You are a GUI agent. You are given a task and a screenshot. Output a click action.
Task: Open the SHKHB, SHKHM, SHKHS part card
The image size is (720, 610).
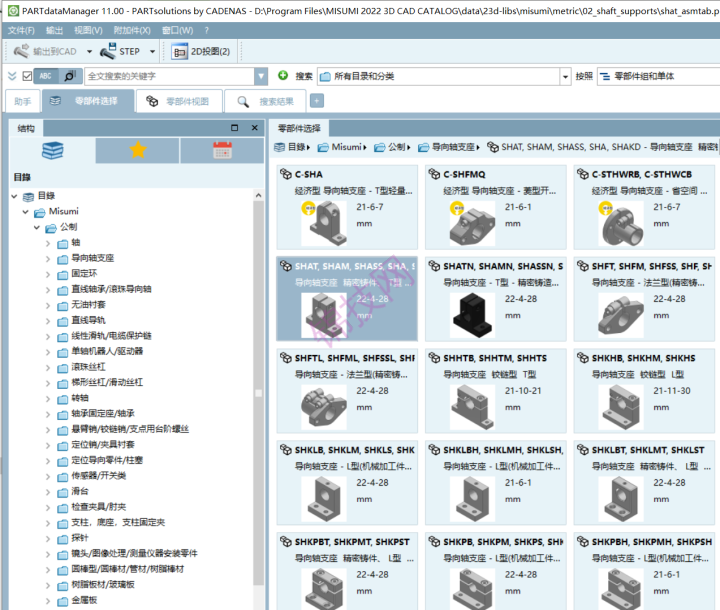point(644,391)
